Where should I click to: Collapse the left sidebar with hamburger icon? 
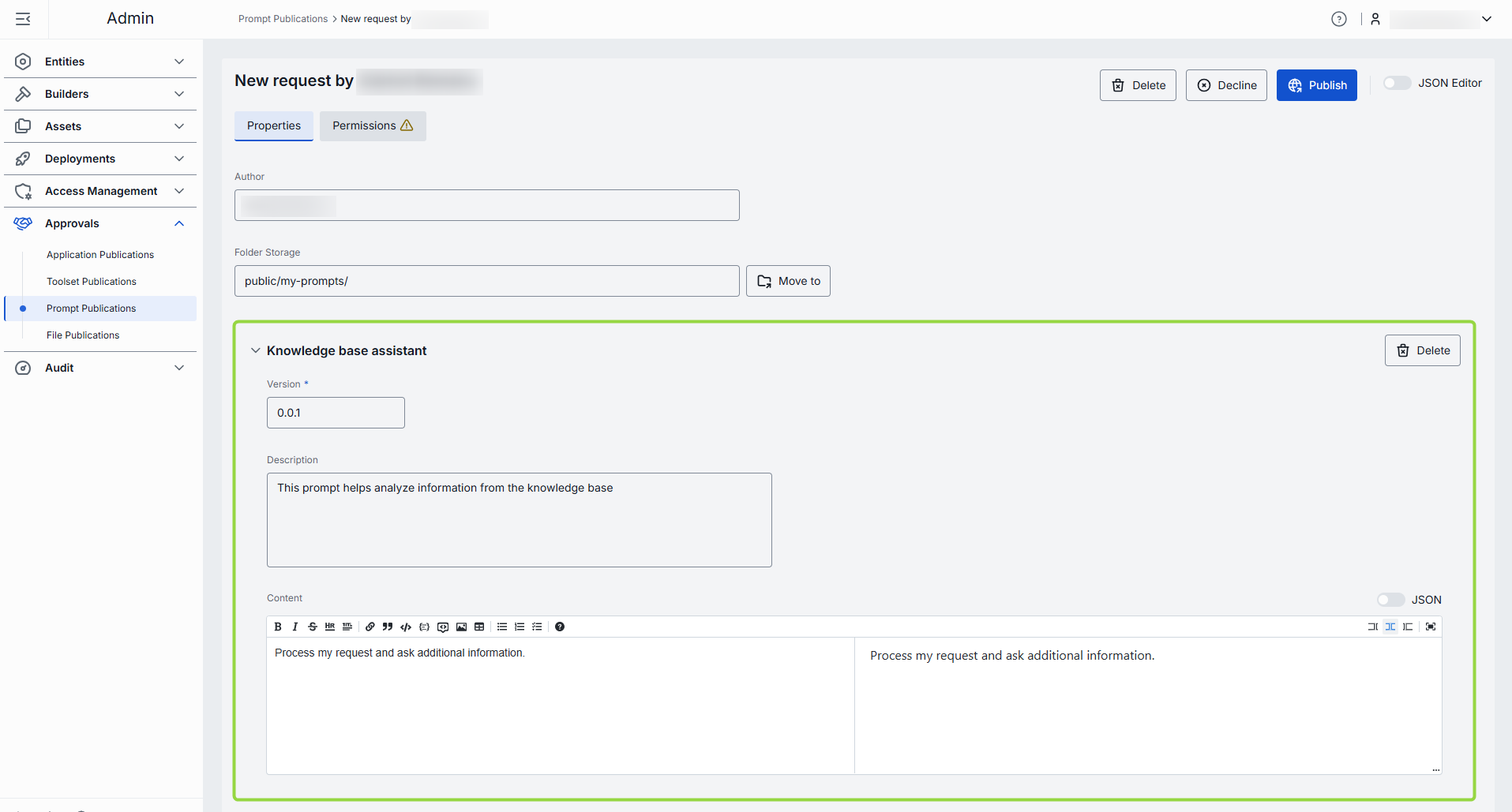(23, 19)
